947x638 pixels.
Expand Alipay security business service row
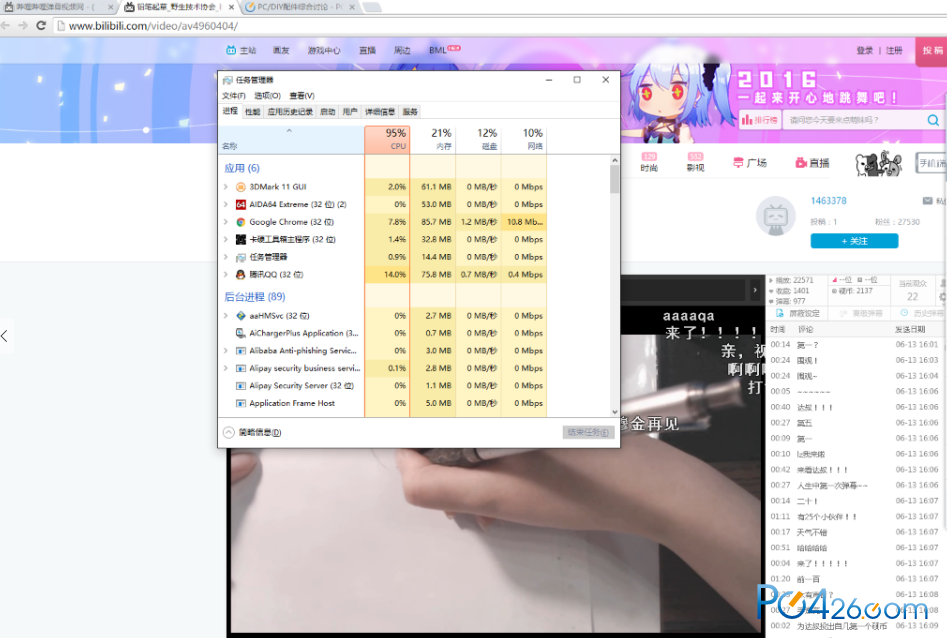point(226,368)
